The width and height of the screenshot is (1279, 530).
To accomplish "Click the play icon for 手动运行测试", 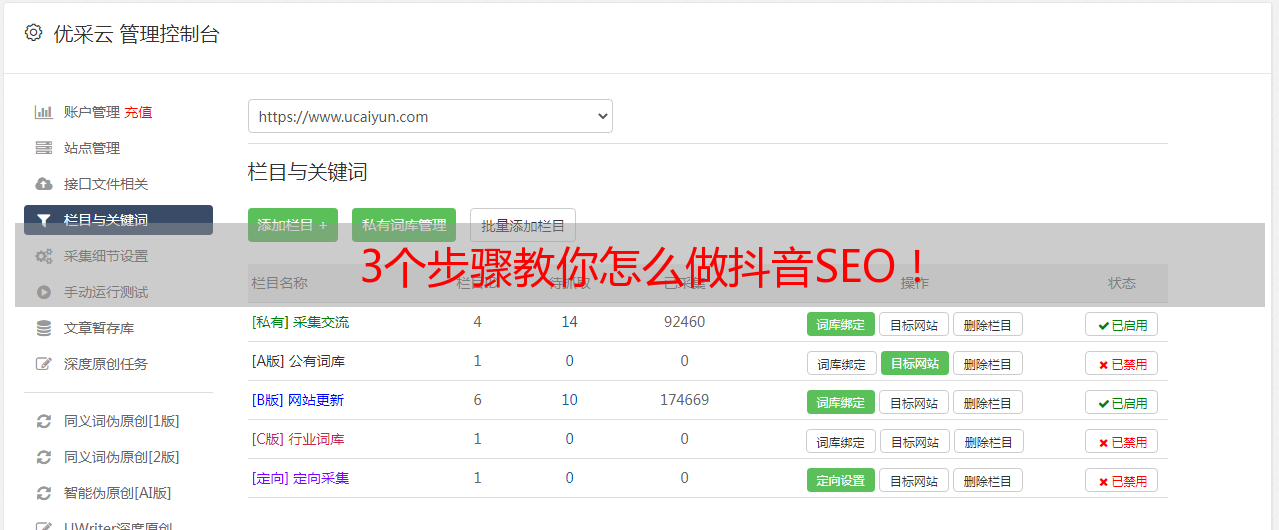I will pyautogui.click(x=43, y=292).
